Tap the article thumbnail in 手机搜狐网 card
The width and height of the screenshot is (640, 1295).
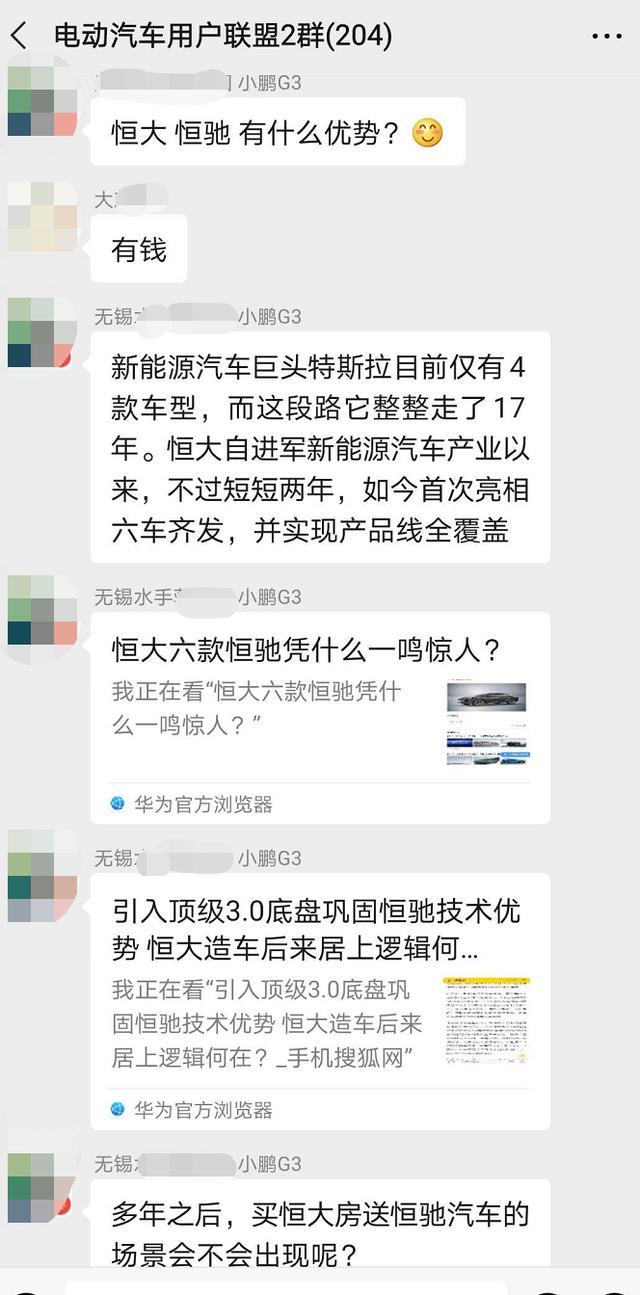487,1020
